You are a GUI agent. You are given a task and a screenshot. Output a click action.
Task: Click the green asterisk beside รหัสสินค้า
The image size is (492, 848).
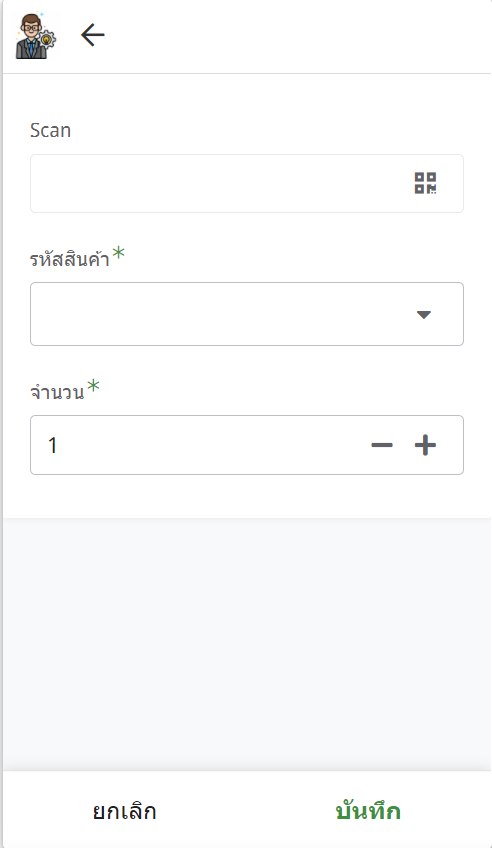118,254
